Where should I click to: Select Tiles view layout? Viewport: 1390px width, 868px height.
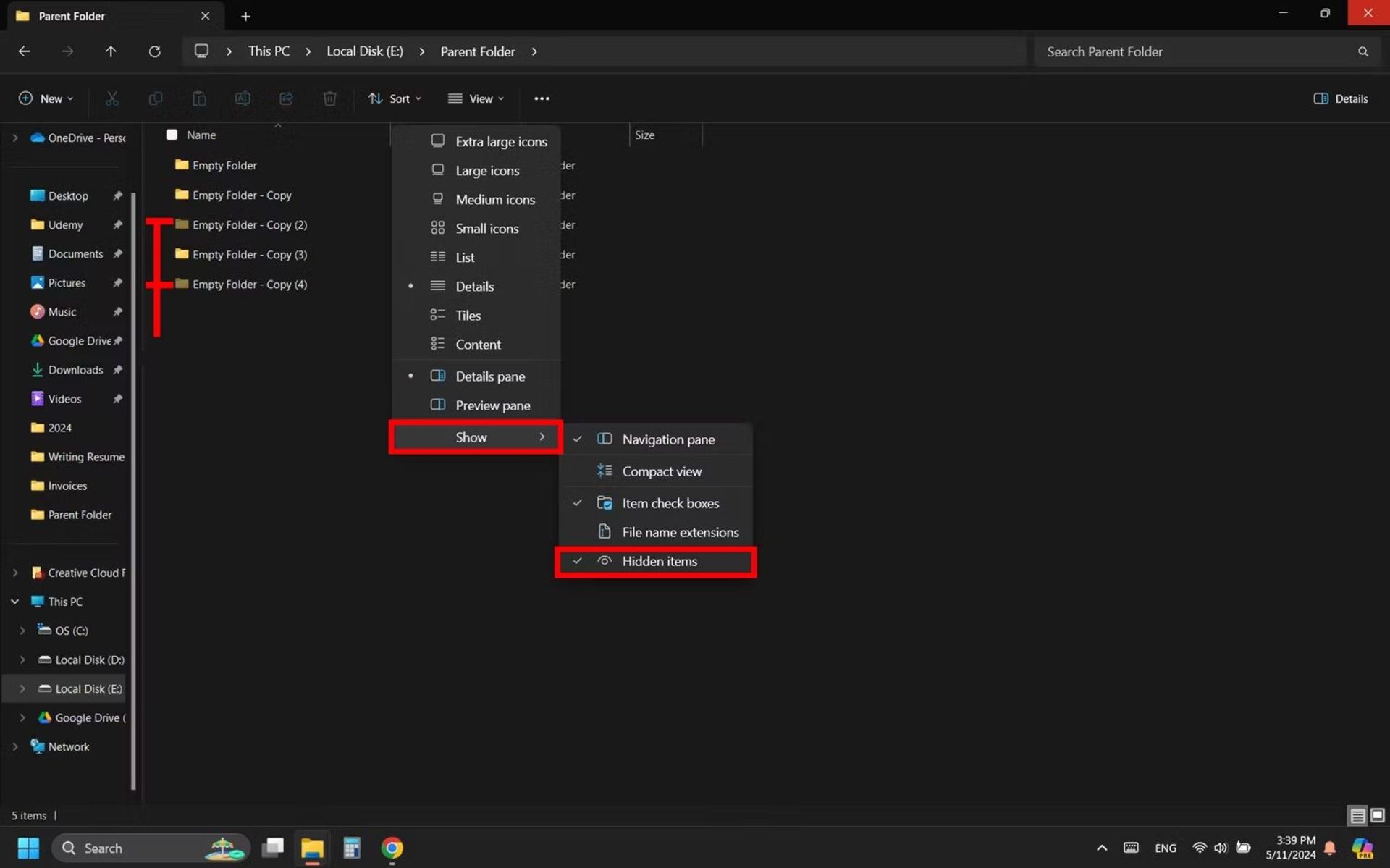[468, 314]
